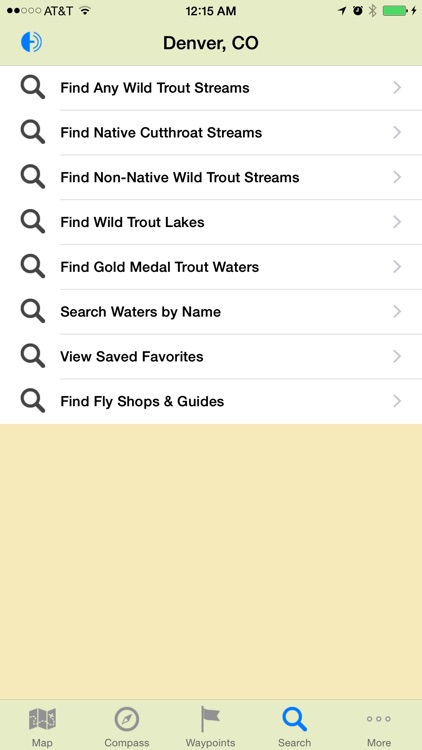Tap magnifier icon beside Find Wild Trout Lakes
Screen dimensions: 422x750
(x=33, y=222)
